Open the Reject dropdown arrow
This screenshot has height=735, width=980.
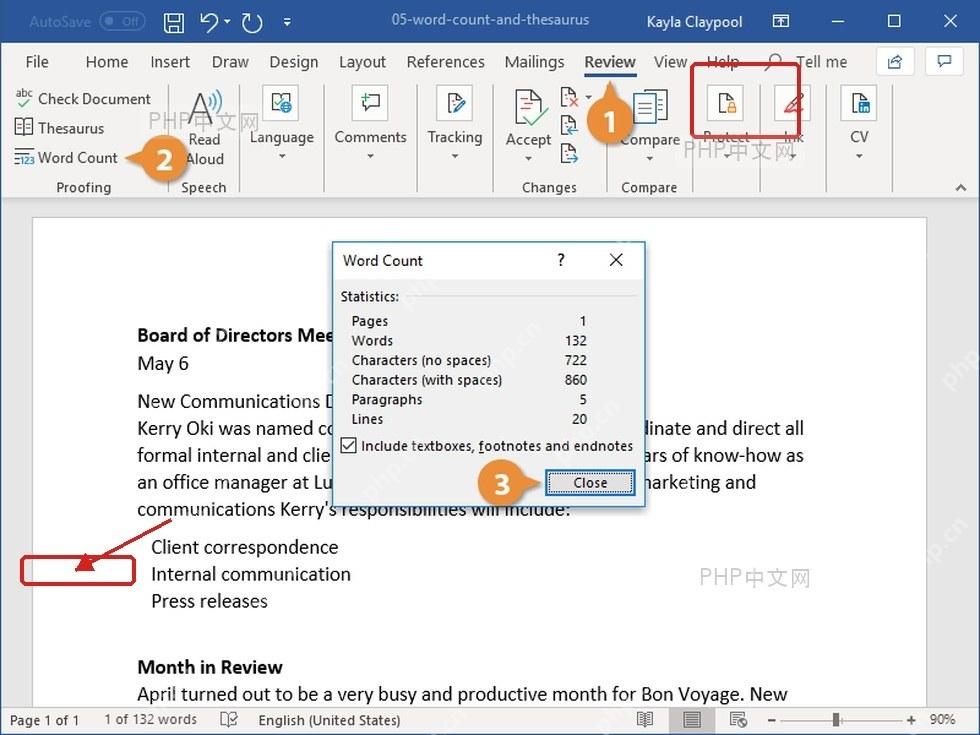[x=589, y=97]
